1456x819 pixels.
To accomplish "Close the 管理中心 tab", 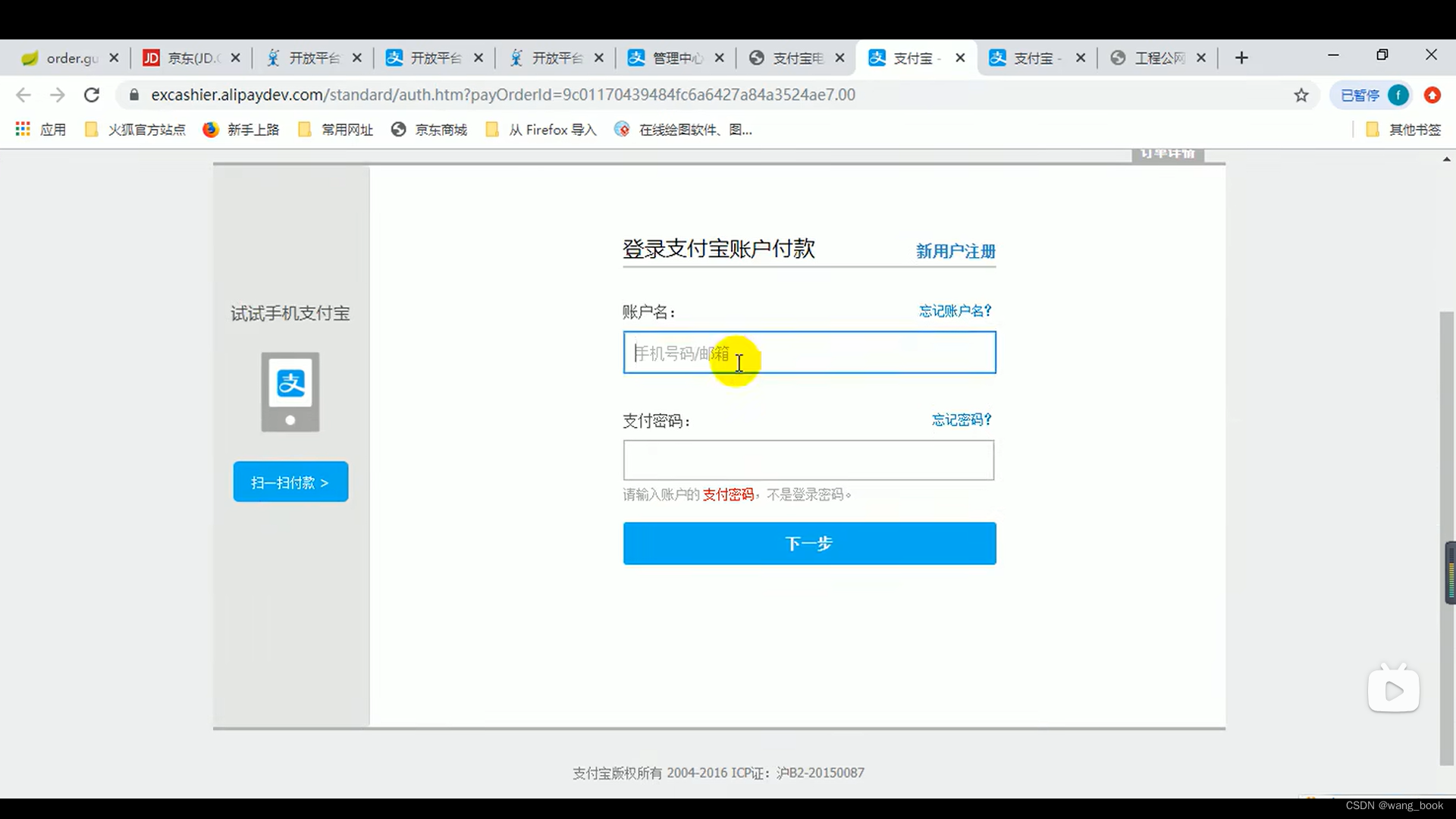I will coord(719,58).
